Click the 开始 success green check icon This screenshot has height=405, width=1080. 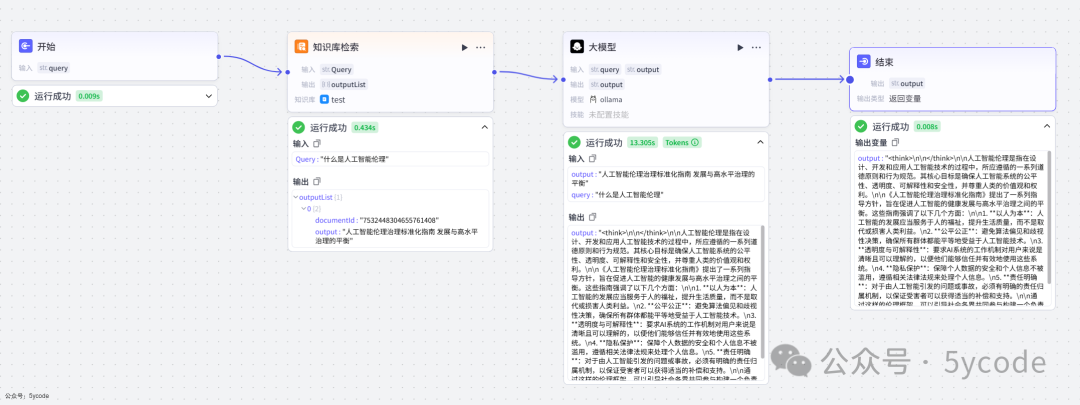[23, 96]
